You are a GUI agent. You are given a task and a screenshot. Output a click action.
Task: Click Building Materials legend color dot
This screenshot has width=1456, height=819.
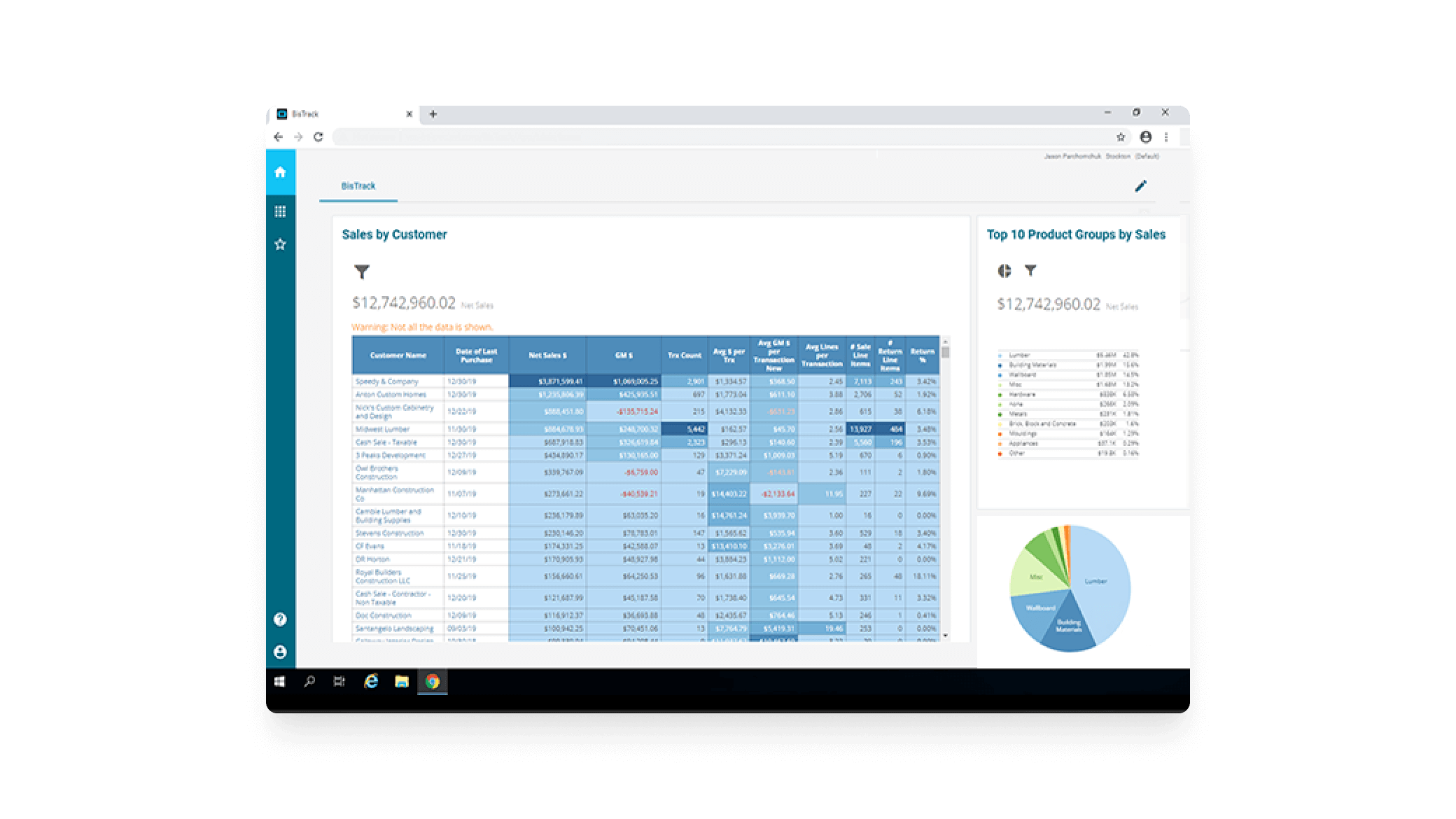(1000, 365)
